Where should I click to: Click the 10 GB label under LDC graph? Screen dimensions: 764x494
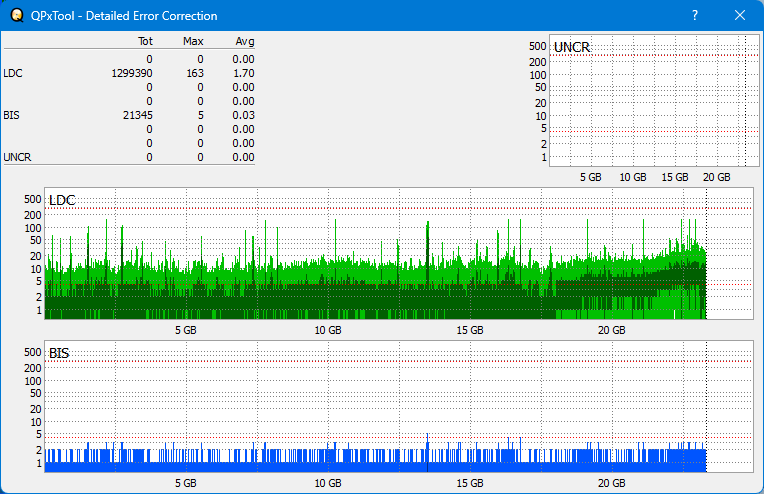tap(328, 330)
